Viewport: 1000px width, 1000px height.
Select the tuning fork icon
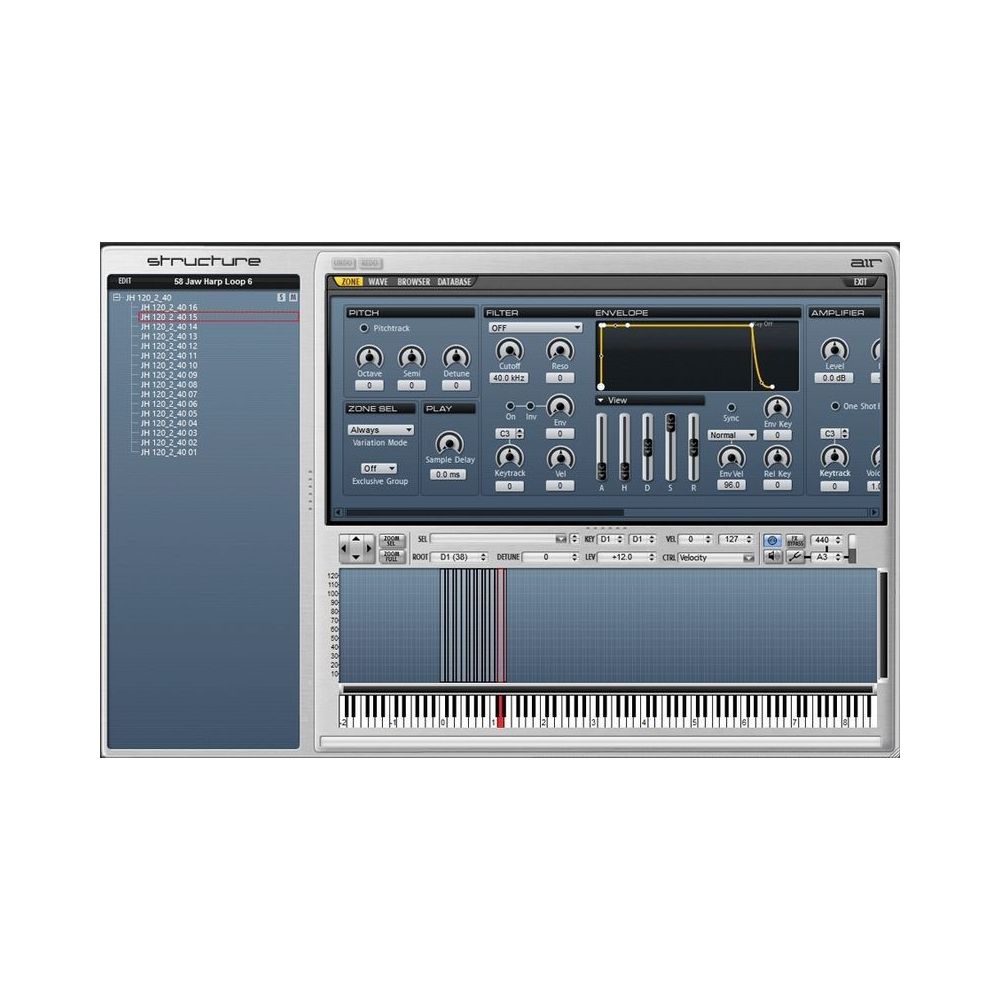(x=795, y=555)
